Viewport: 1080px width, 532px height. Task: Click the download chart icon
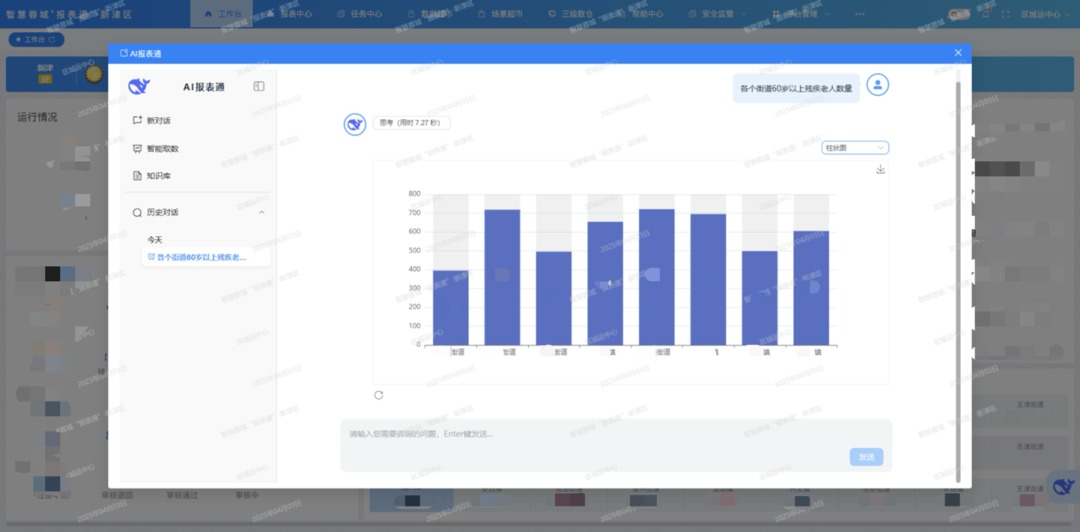[x=880, y=170]
